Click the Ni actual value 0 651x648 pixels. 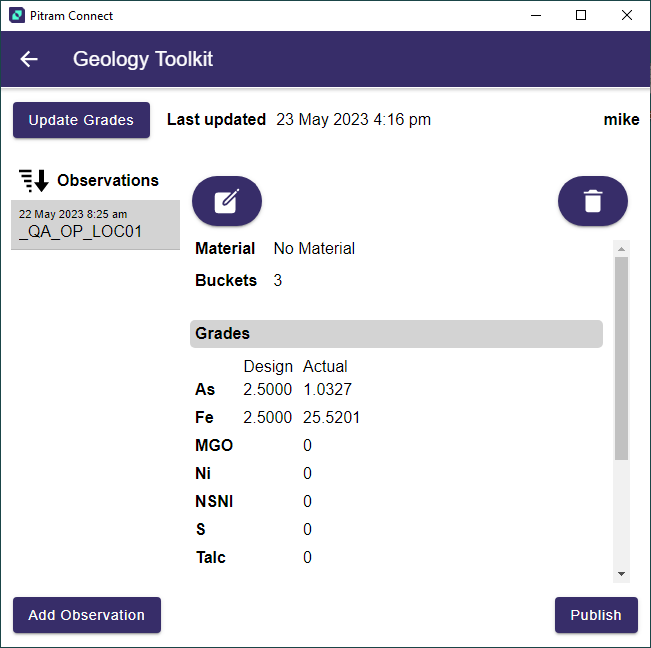pos(307,473)
